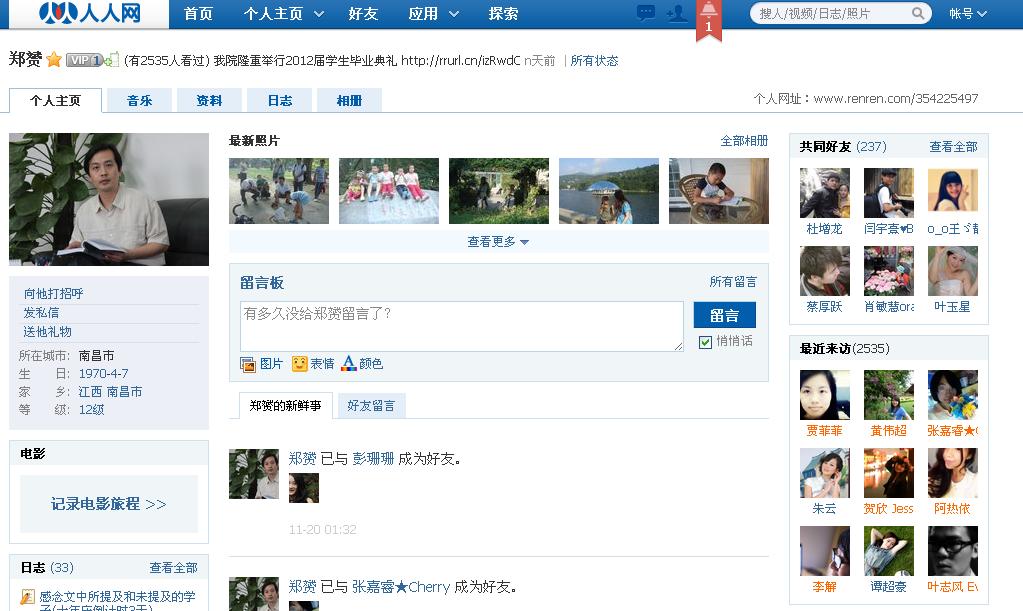Switch to the 好友留言 tab
The image size is (1023, 611).
pos(371,406)
